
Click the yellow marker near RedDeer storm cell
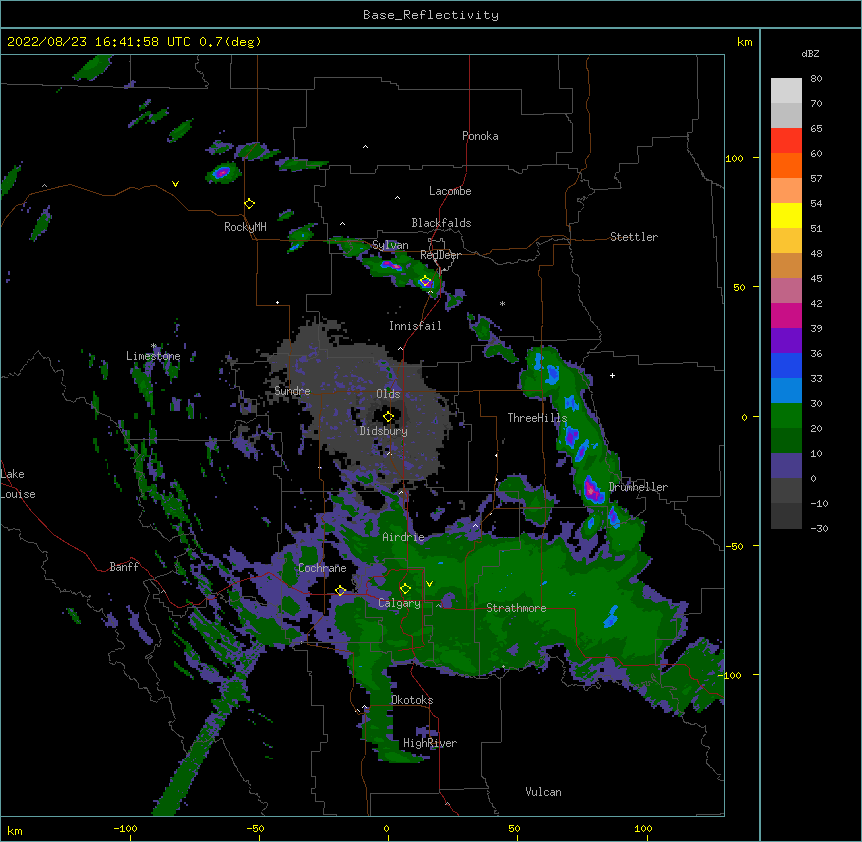click(426, 281)
